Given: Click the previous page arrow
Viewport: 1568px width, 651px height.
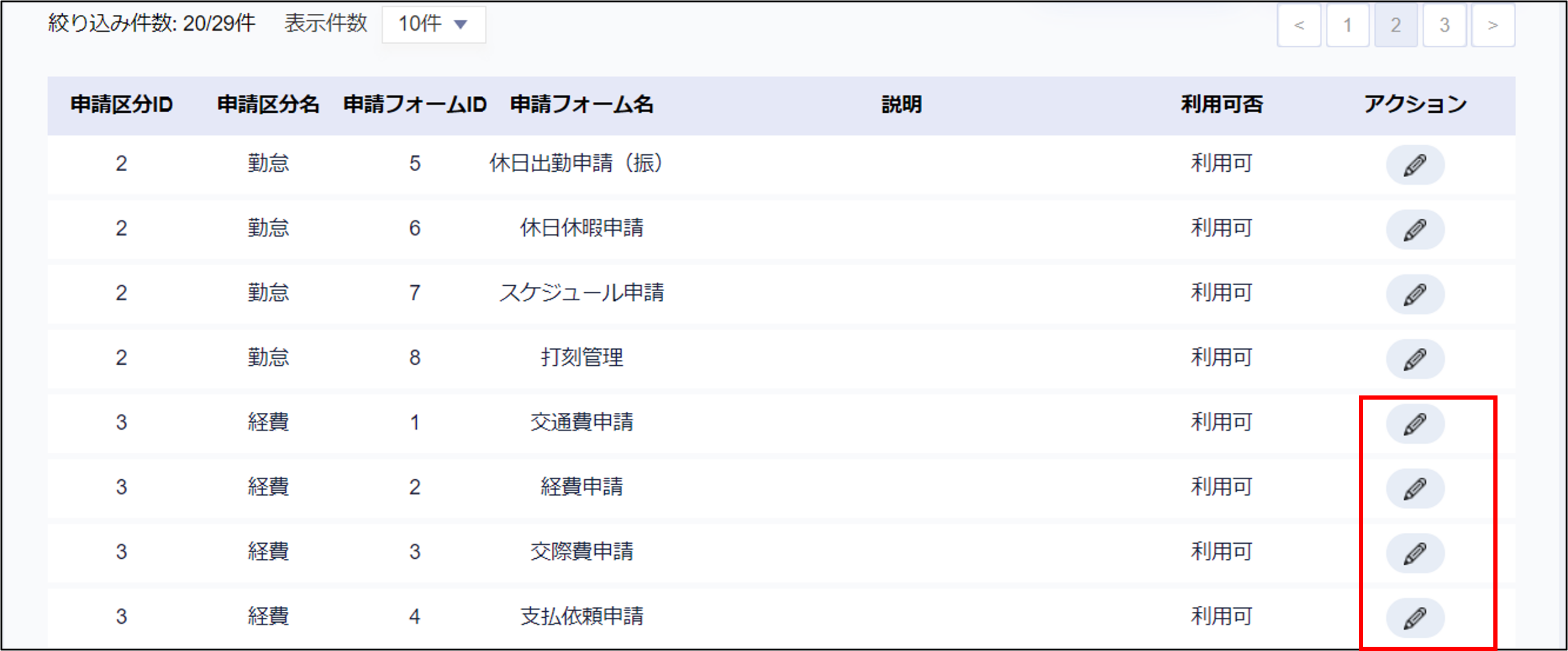Looking at the screenshot, I should (x=1298, y=25).
